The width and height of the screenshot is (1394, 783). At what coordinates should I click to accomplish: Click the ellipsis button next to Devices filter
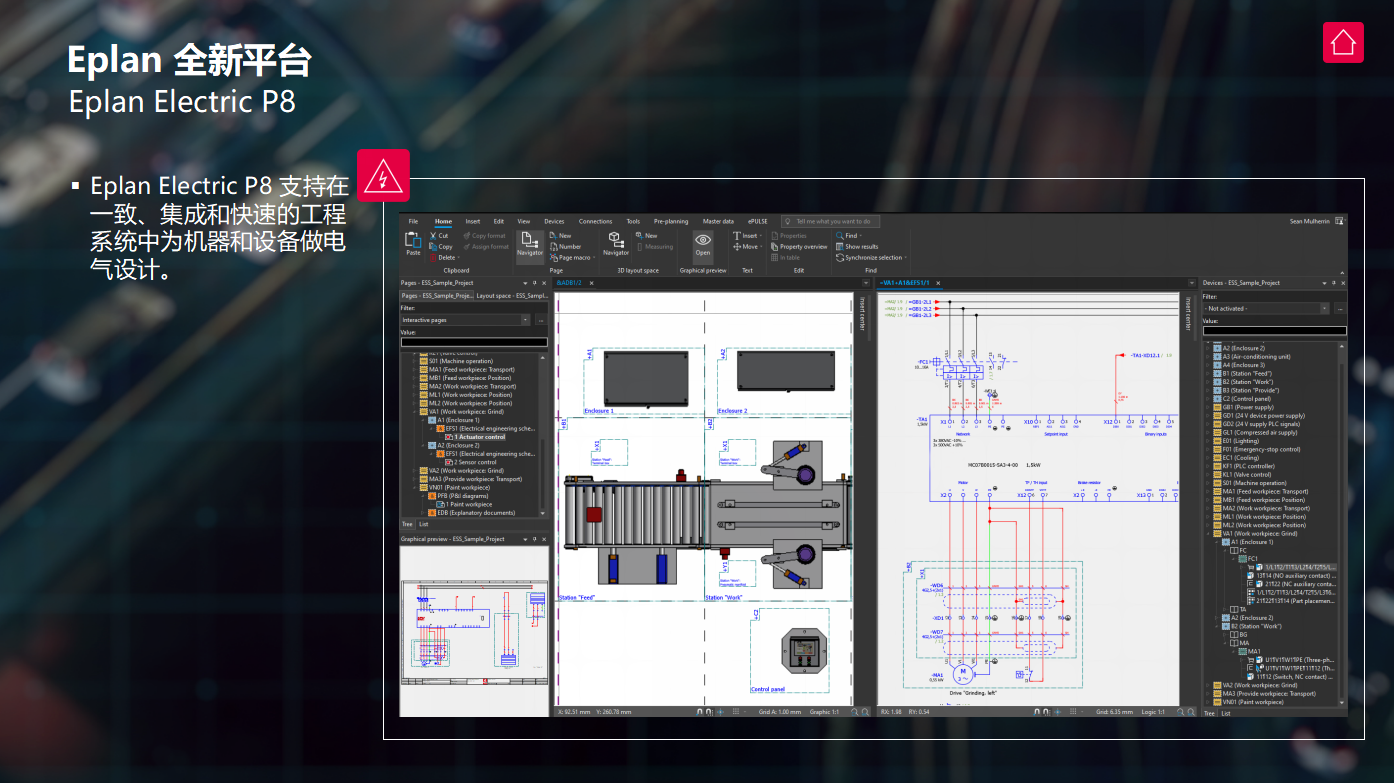click(1340, 309)
